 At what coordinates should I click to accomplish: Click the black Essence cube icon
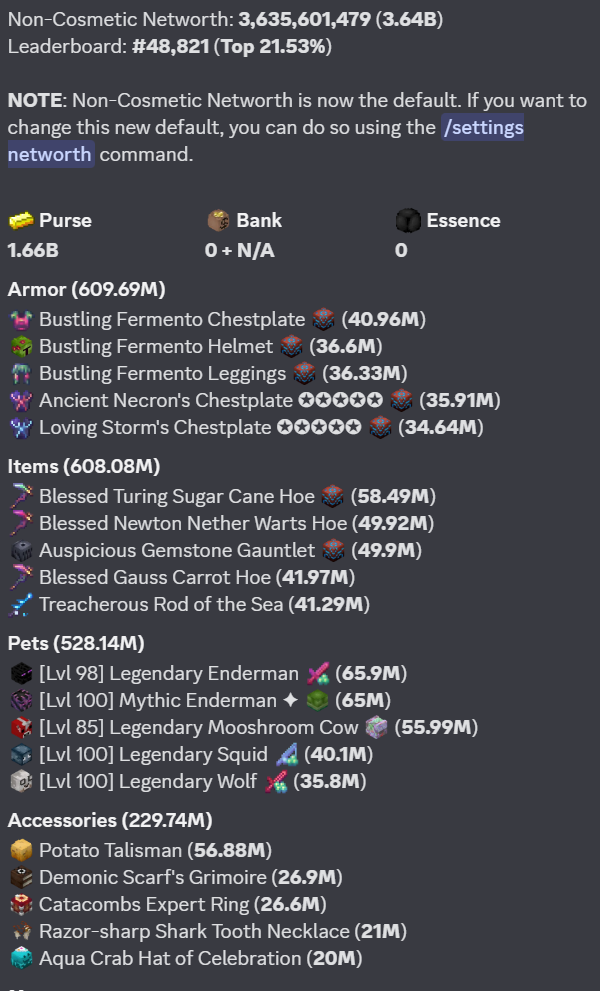click(x=408, y=221)
